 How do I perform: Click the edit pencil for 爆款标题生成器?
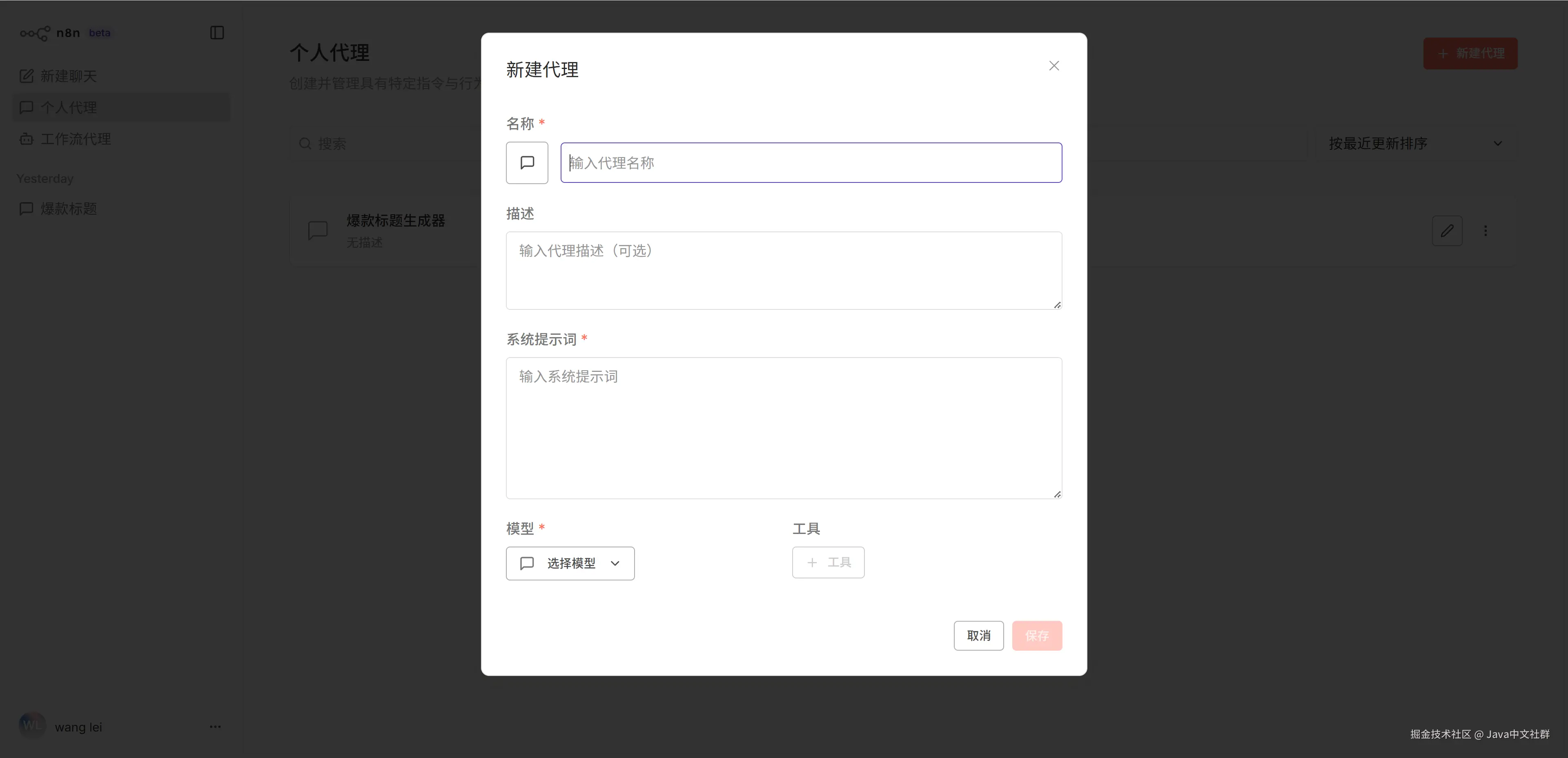[1447, 231]
